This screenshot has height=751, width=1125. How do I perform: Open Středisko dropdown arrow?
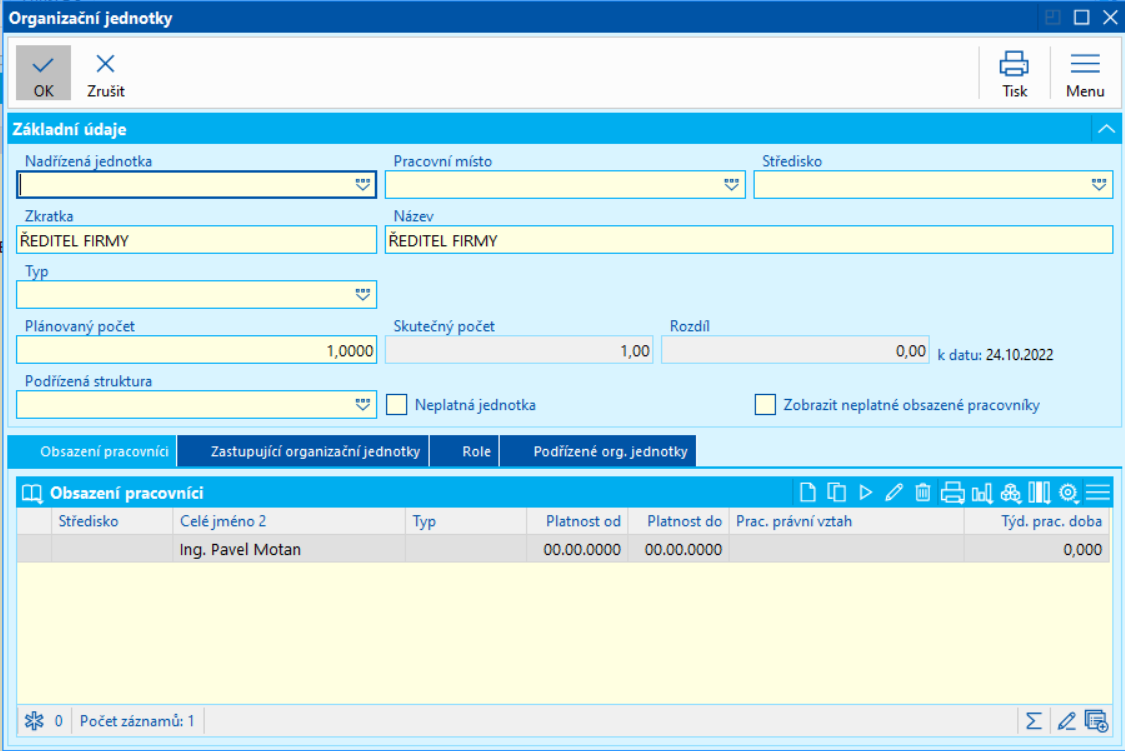[1098, 184]
